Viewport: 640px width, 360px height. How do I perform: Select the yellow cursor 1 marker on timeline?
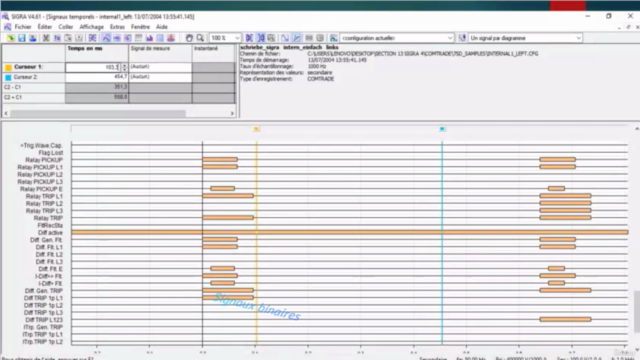click(x=256, y=129)
